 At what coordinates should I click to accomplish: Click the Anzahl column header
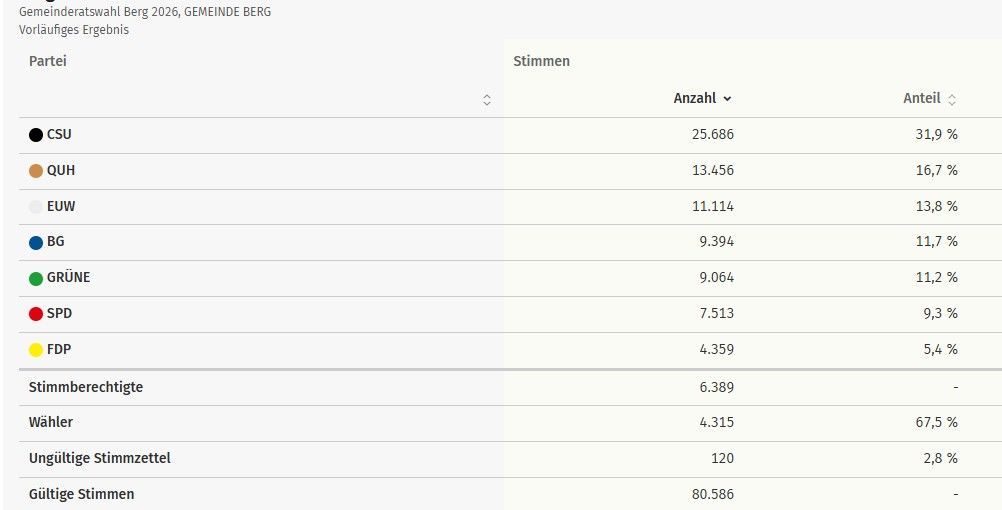point(695,98)
